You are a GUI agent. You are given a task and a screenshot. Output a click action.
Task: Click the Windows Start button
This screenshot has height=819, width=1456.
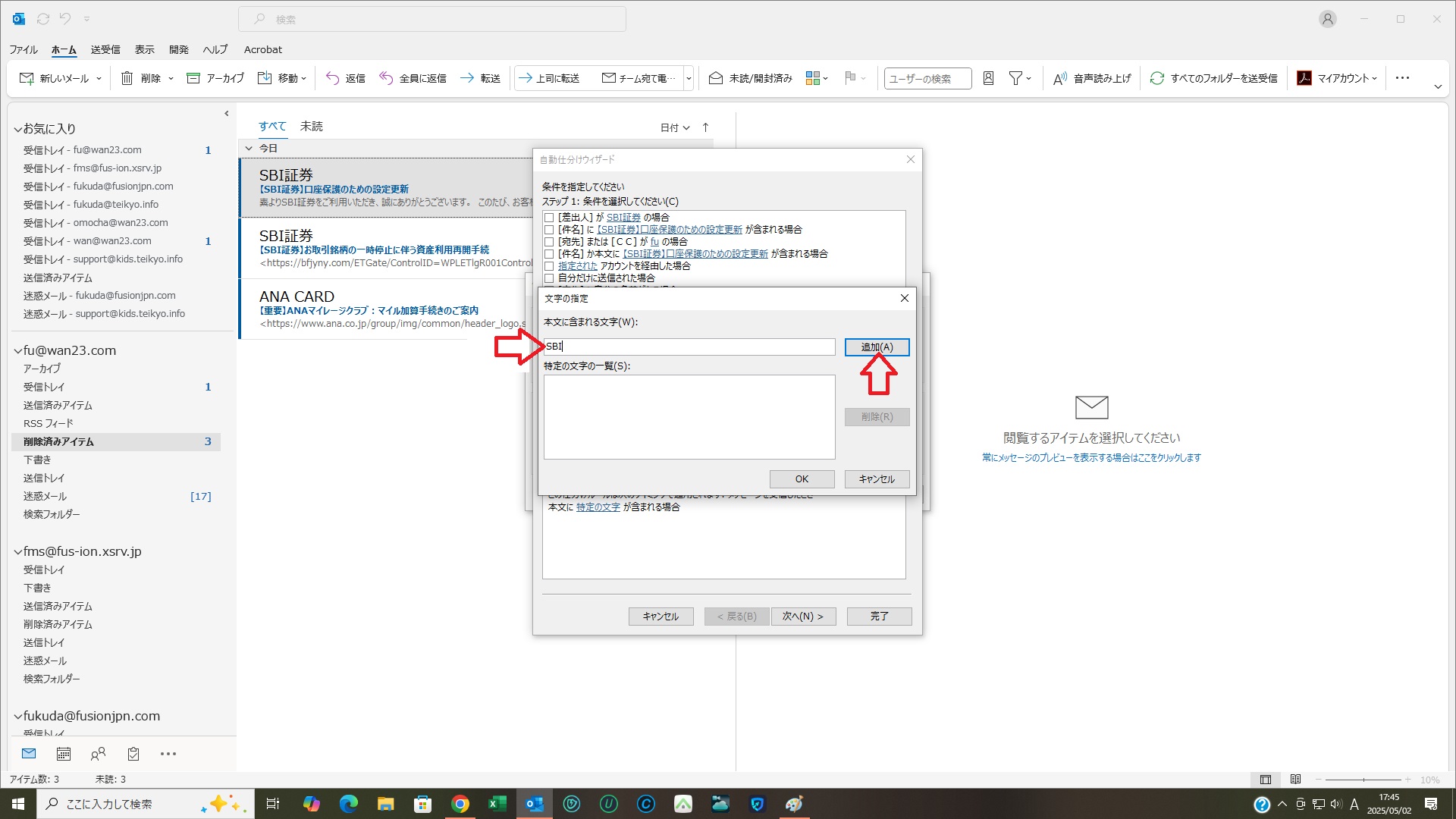pyautogui.click(x=18, y=804)
